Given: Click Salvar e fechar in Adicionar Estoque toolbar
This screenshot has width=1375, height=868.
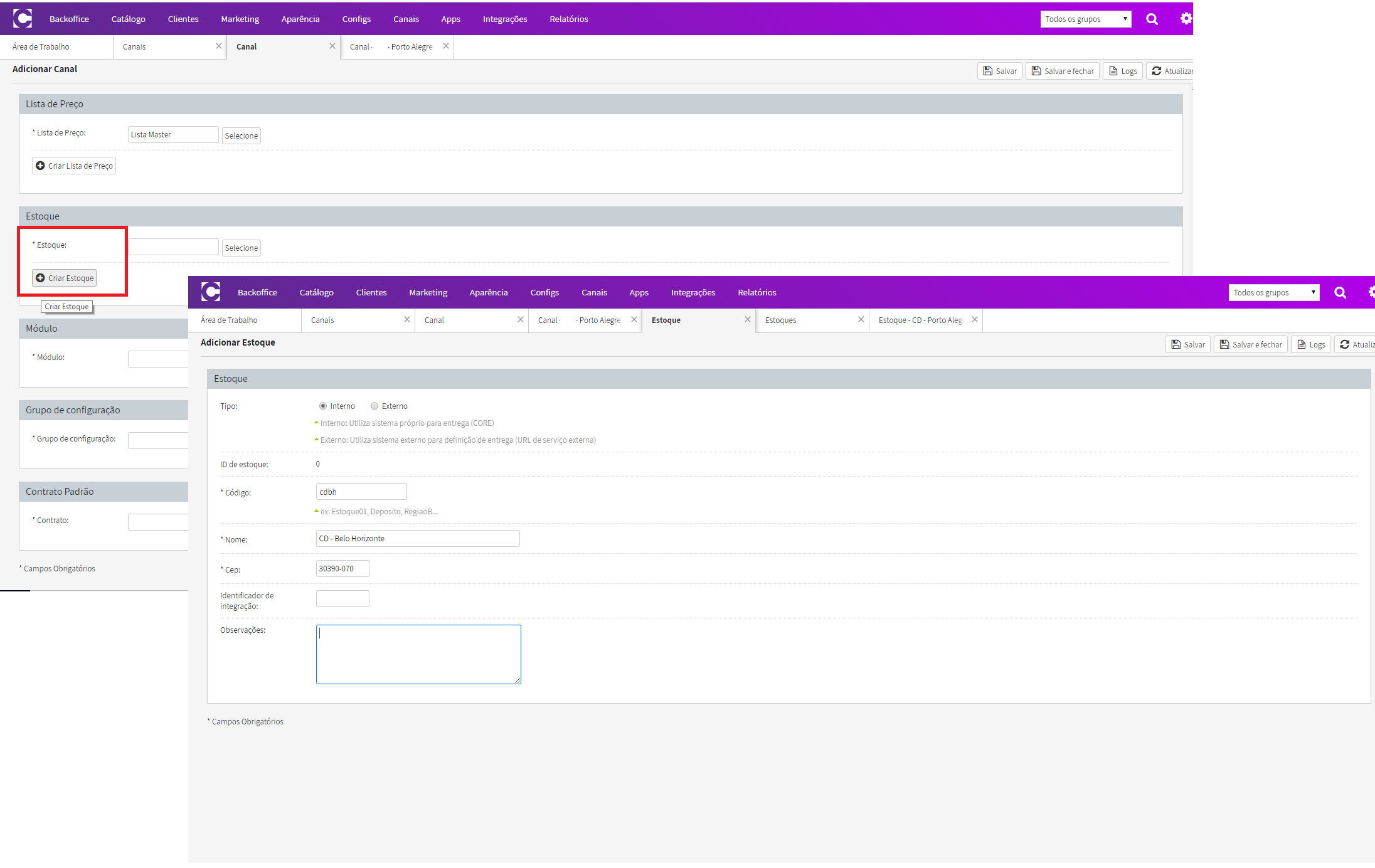Looking at the screenshot, I should point(1251,344).
